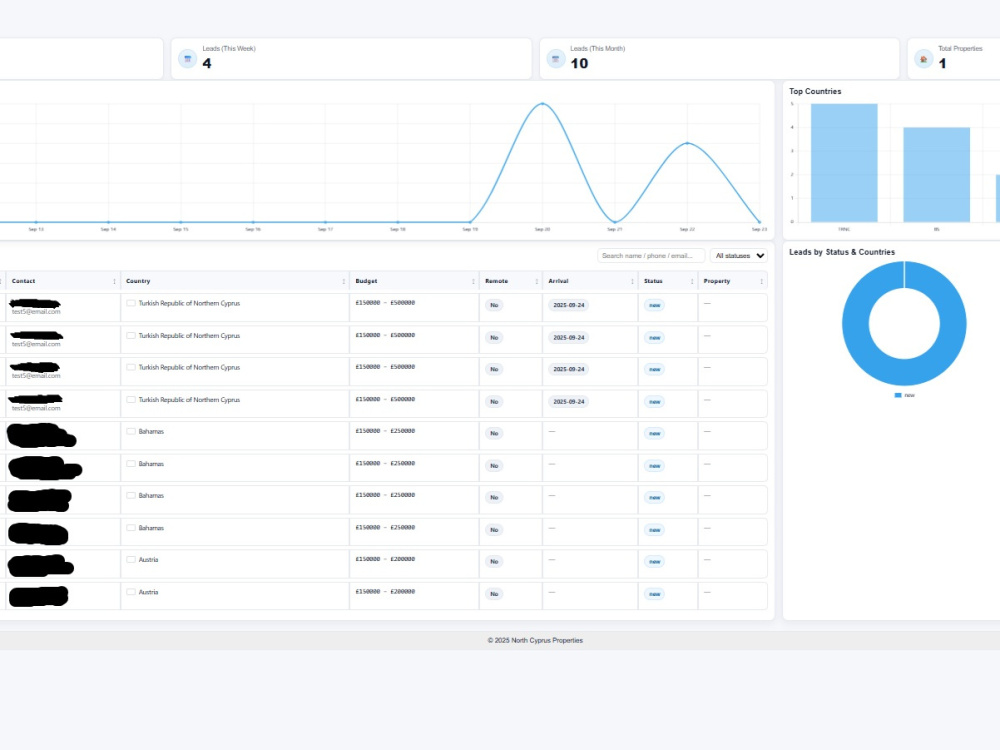
Task: Click the value '10' under Leads (This Month)
Action: click(579, 63)
